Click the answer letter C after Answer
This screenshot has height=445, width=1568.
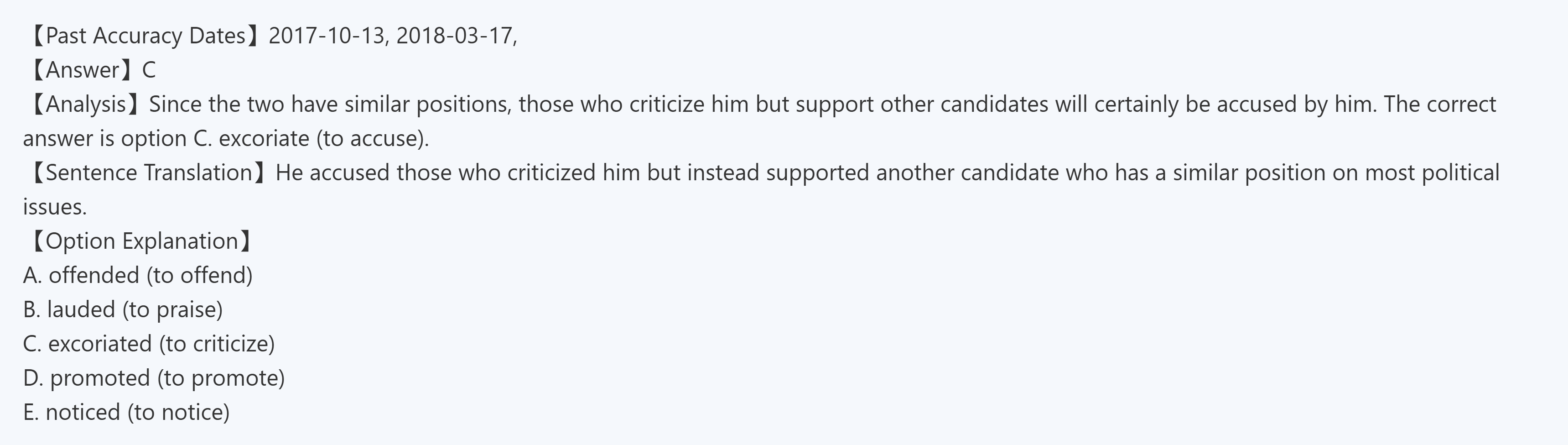click(149, 70)
